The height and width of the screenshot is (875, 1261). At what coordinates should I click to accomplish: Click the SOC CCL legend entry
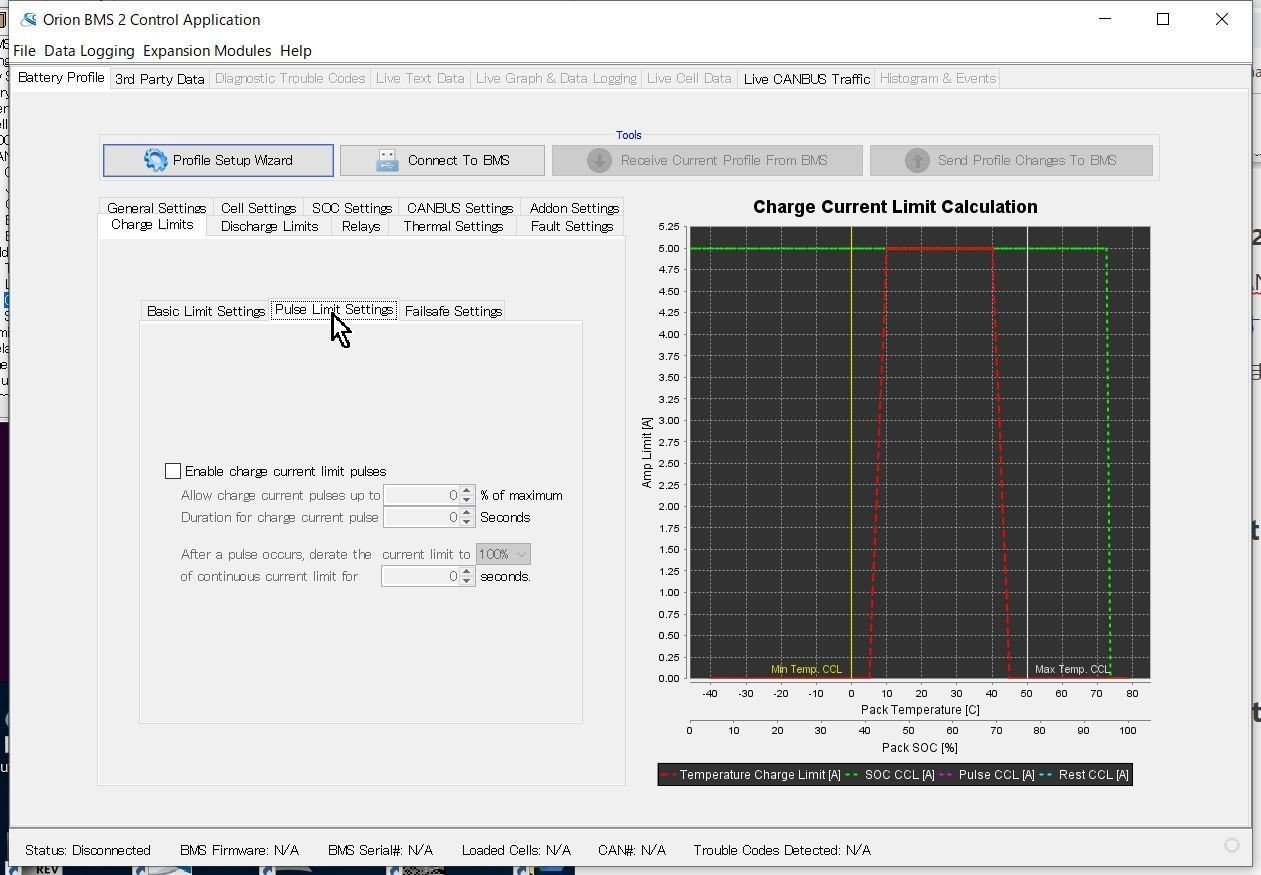[x=890, y=775]
